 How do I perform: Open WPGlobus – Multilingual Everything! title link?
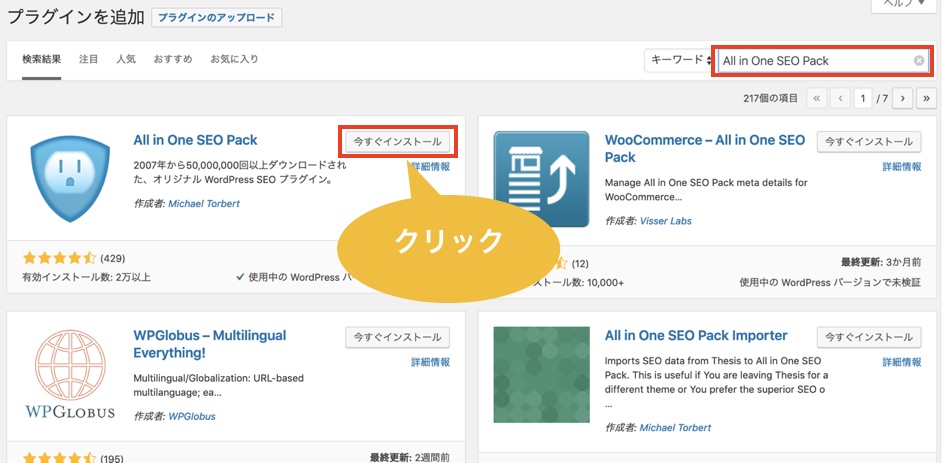(210, 344)
